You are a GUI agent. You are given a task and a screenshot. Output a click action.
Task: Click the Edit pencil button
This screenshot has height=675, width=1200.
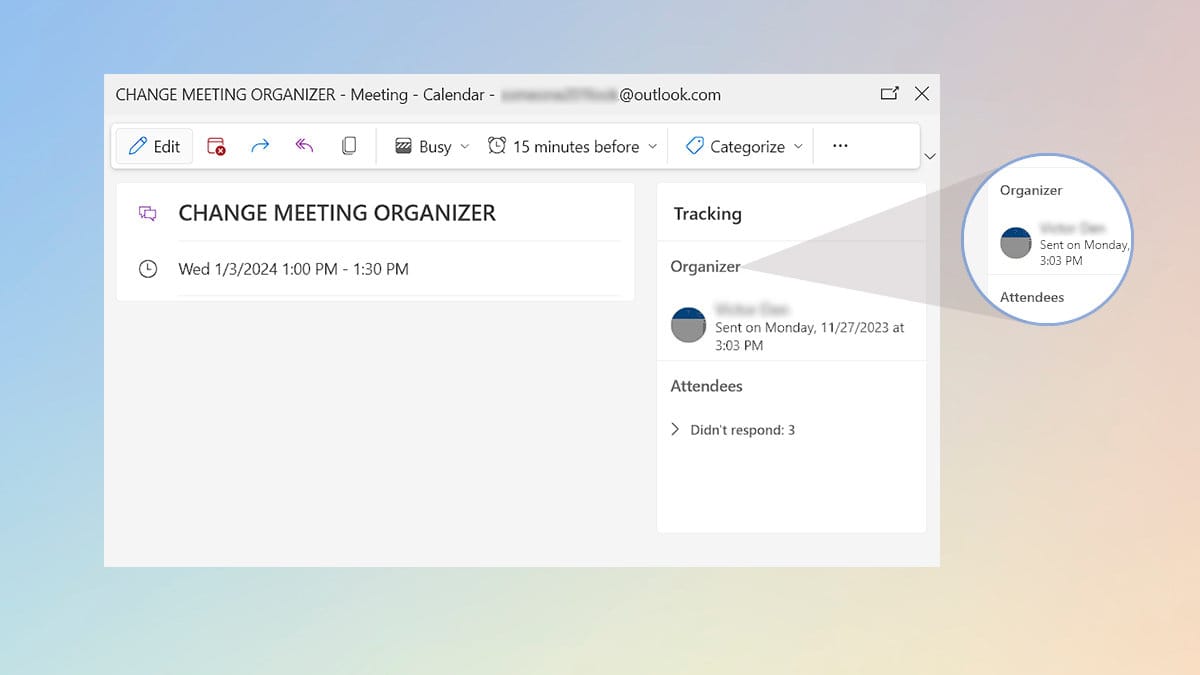[x=154, y=146]
